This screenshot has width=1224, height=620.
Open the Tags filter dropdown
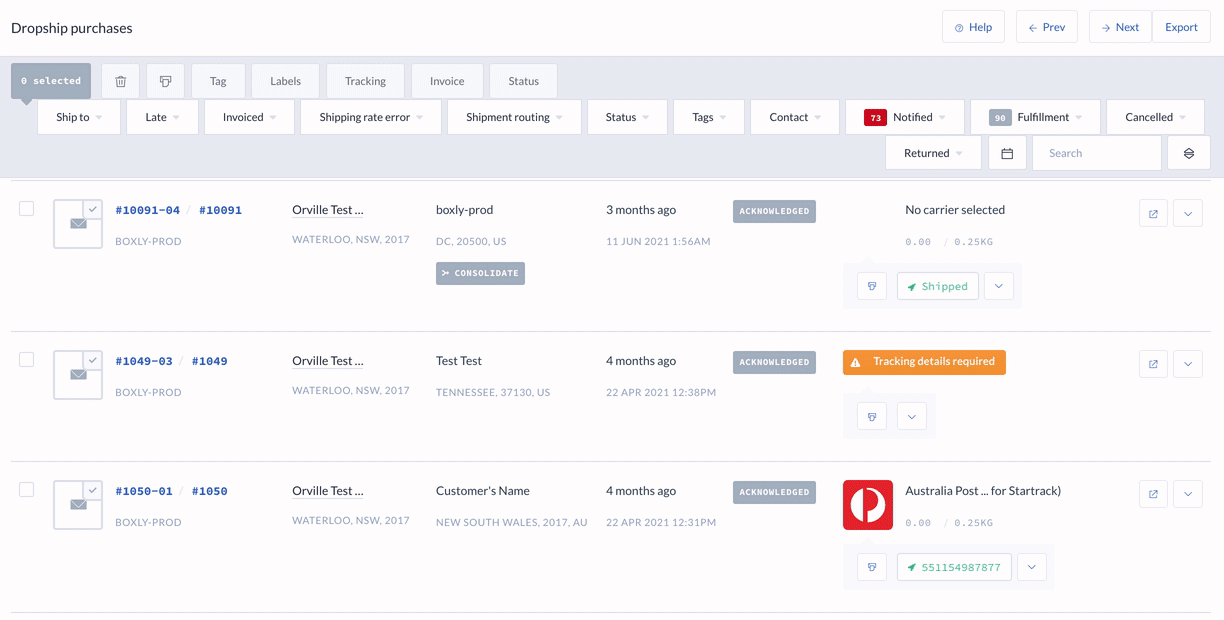[709, 117]
